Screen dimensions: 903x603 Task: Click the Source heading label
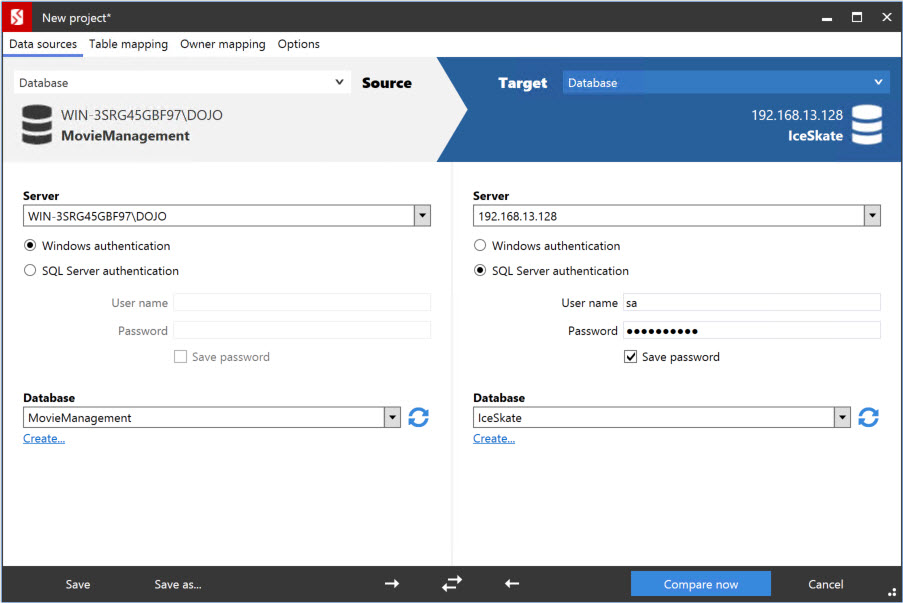tap(386, 83)
